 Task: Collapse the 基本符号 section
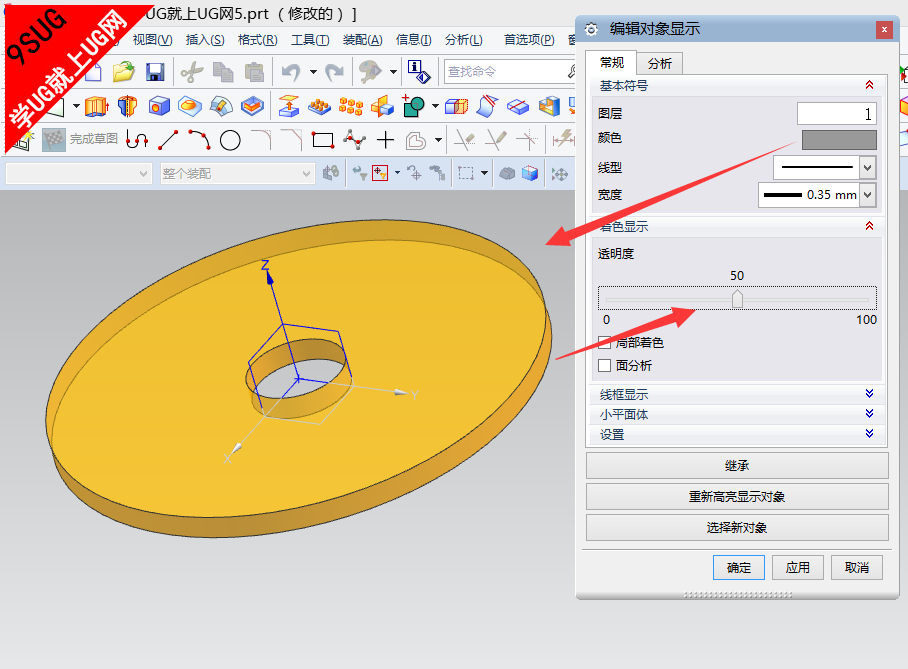pyautogui.click(x=869, y=85)
